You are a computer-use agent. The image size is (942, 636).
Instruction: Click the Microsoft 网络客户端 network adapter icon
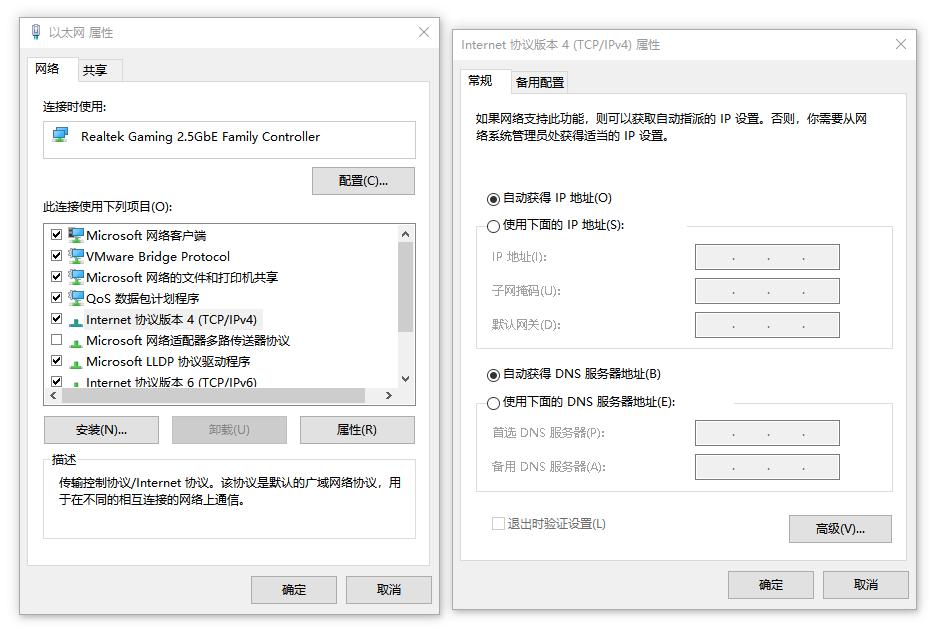pos(74,236)
